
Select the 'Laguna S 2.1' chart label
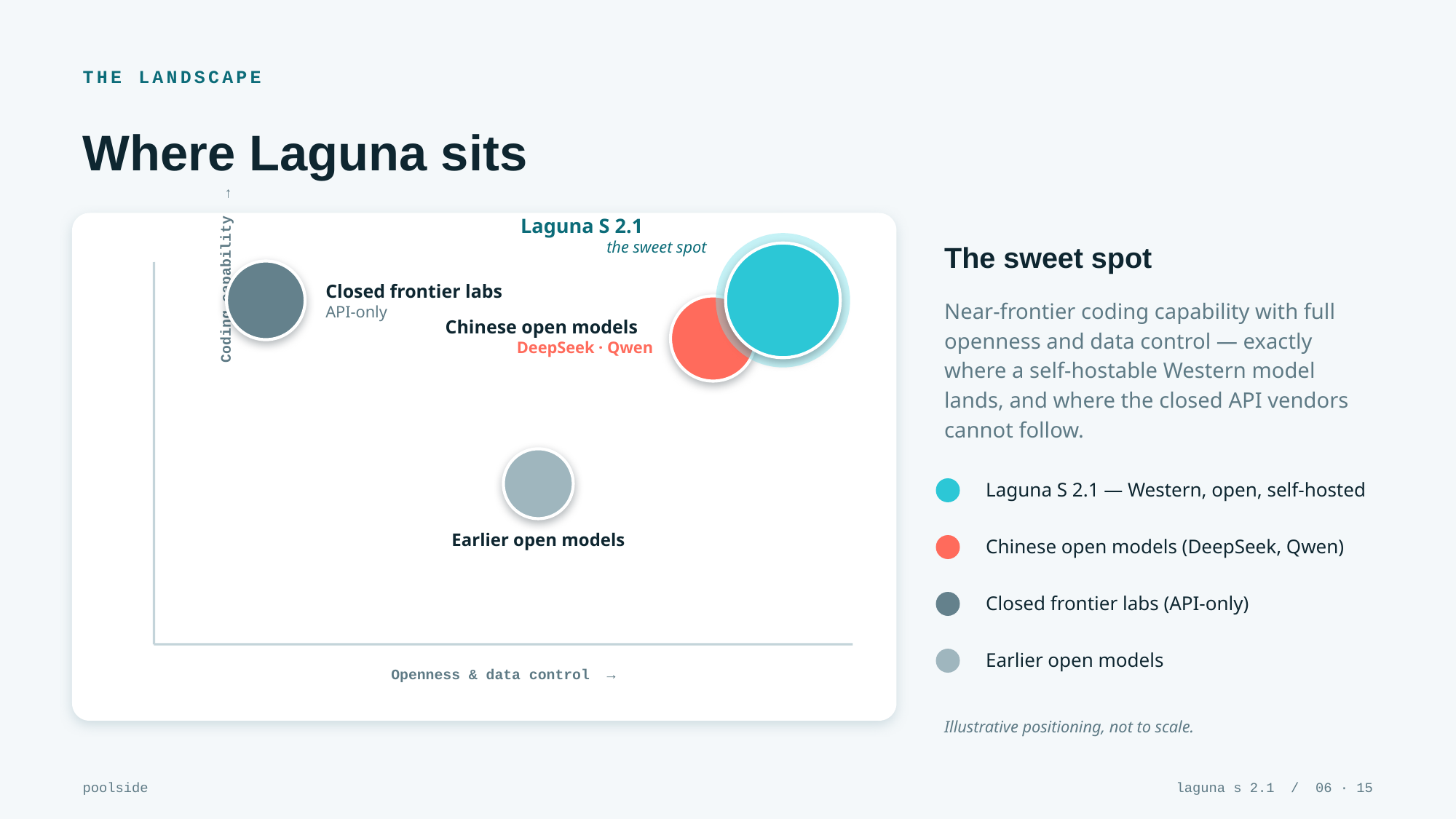coord(581,226)
